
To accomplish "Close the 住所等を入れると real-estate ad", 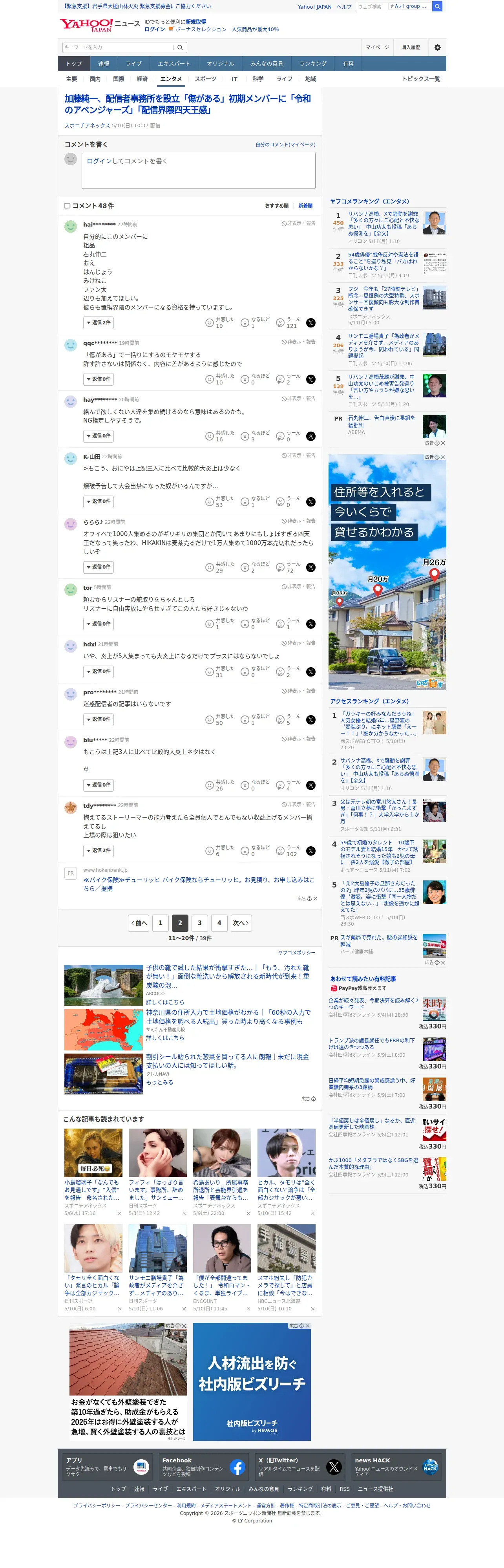I will point(442,458).
